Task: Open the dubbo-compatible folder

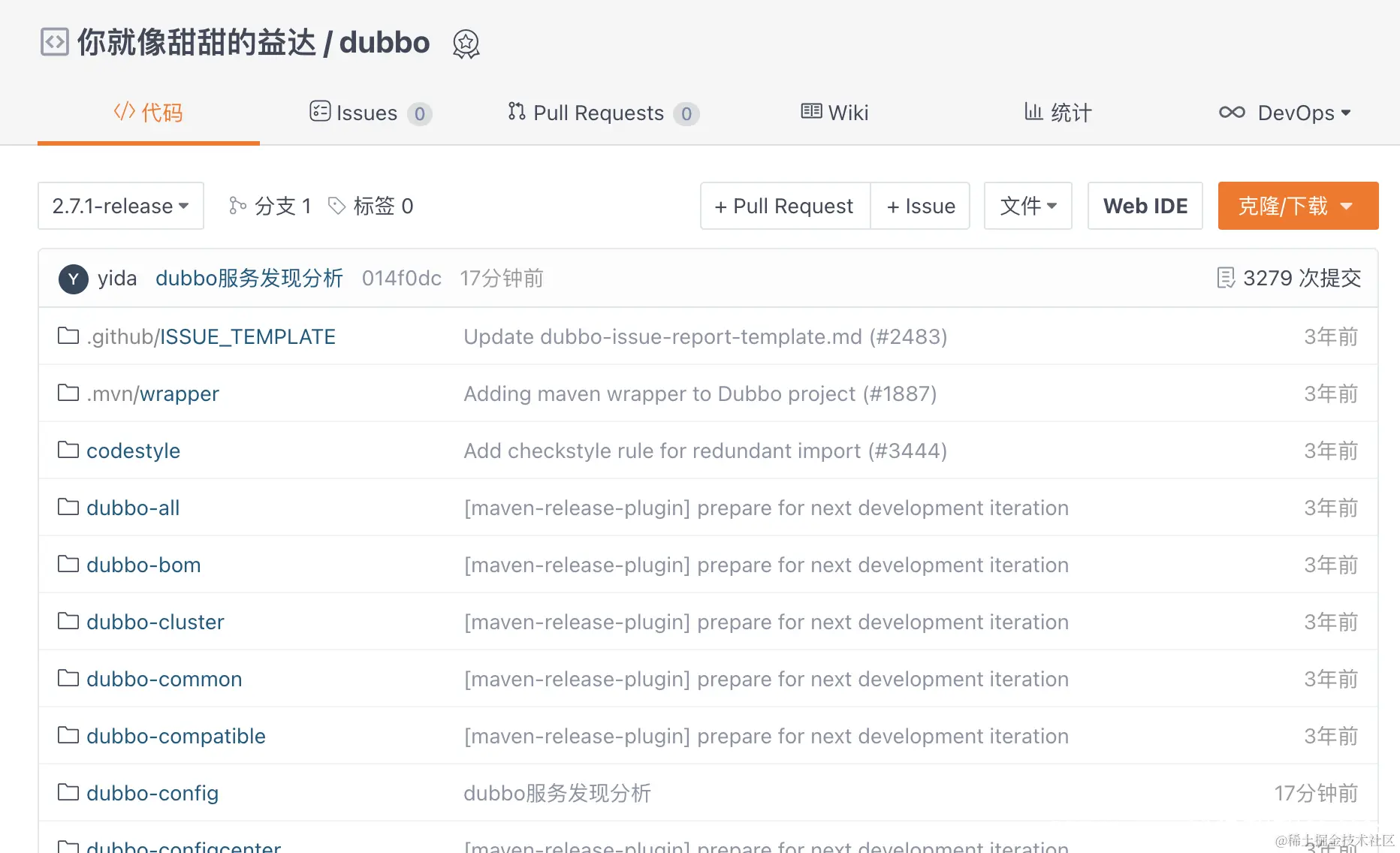Action: (x=176, y=736)
